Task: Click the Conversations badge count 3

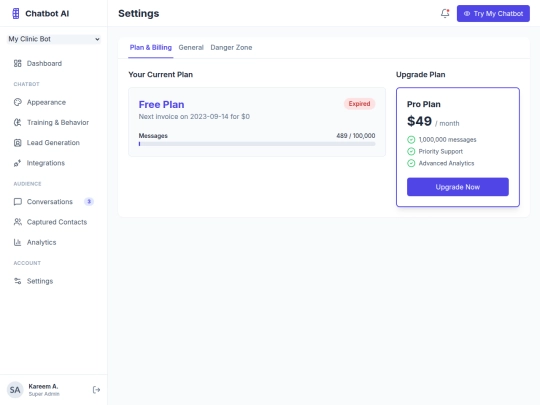Action: (89, 201)
